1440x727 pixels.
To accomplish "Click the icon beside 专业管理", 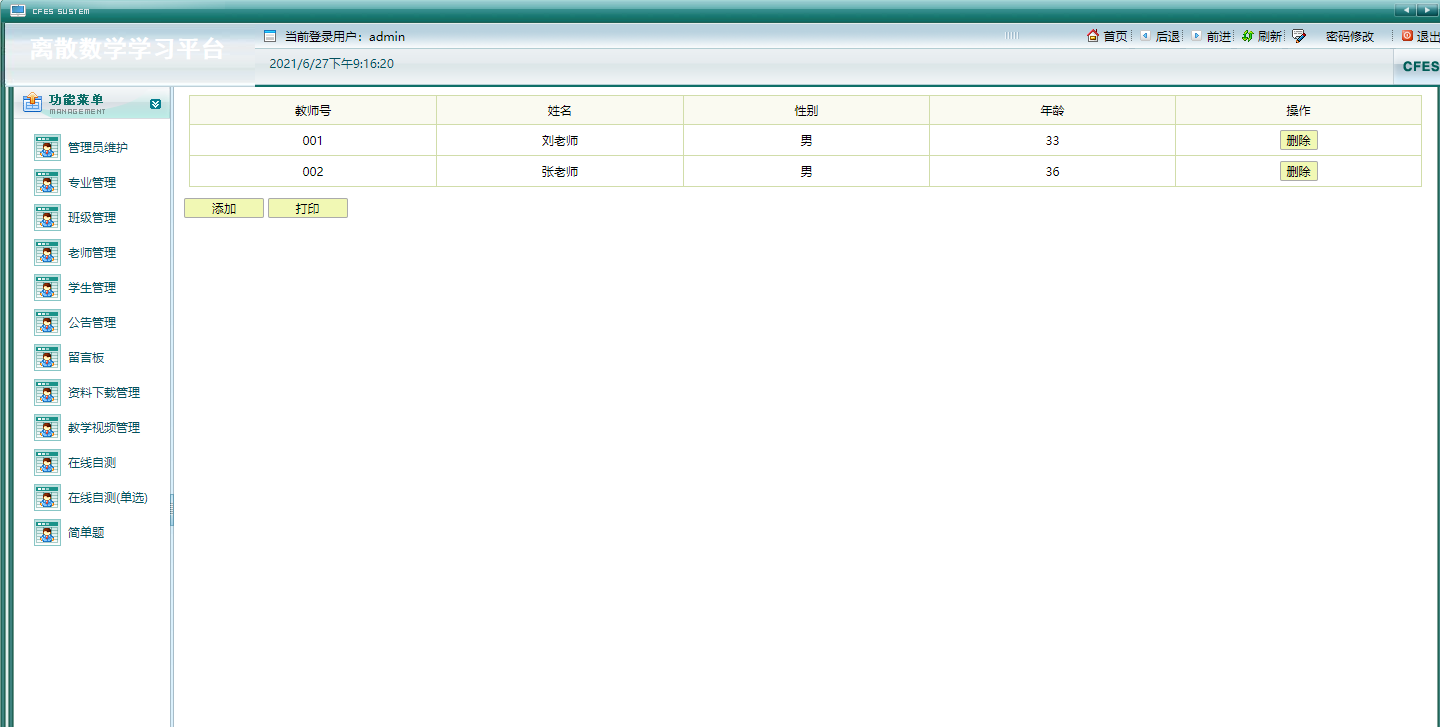I will click(x=47, y=182).
